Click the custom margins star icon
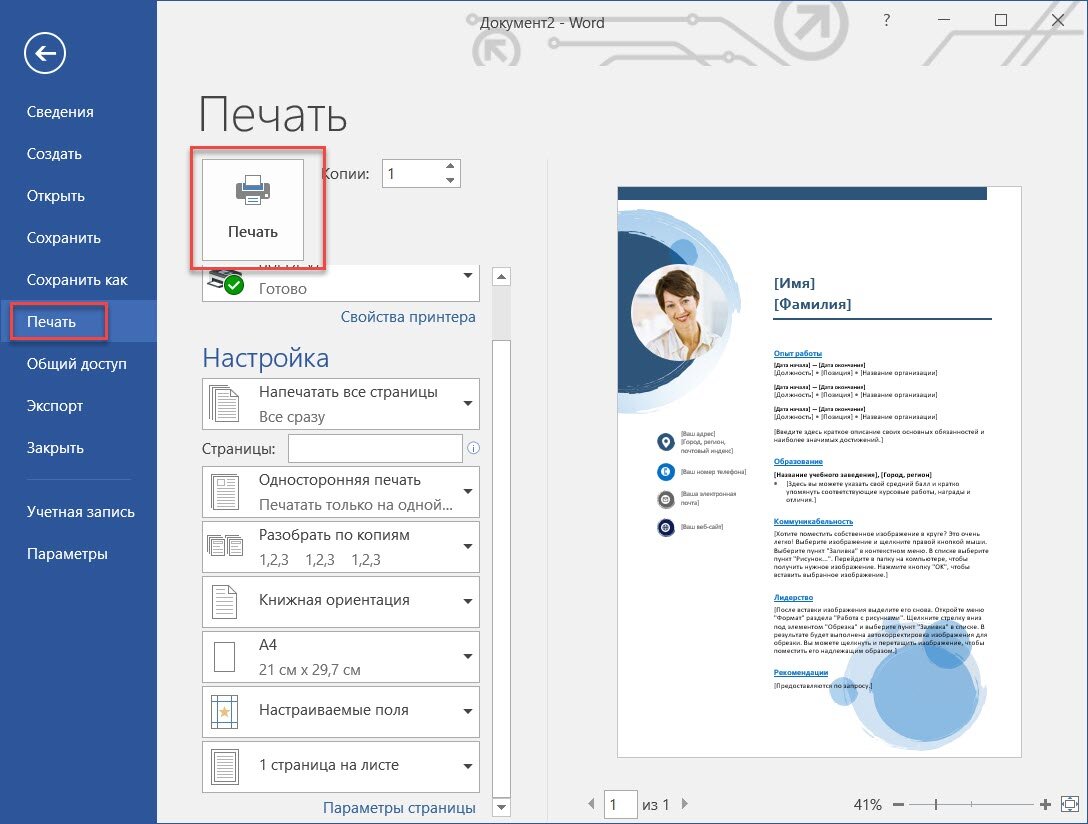1088x824 pixels. [224, 712]
